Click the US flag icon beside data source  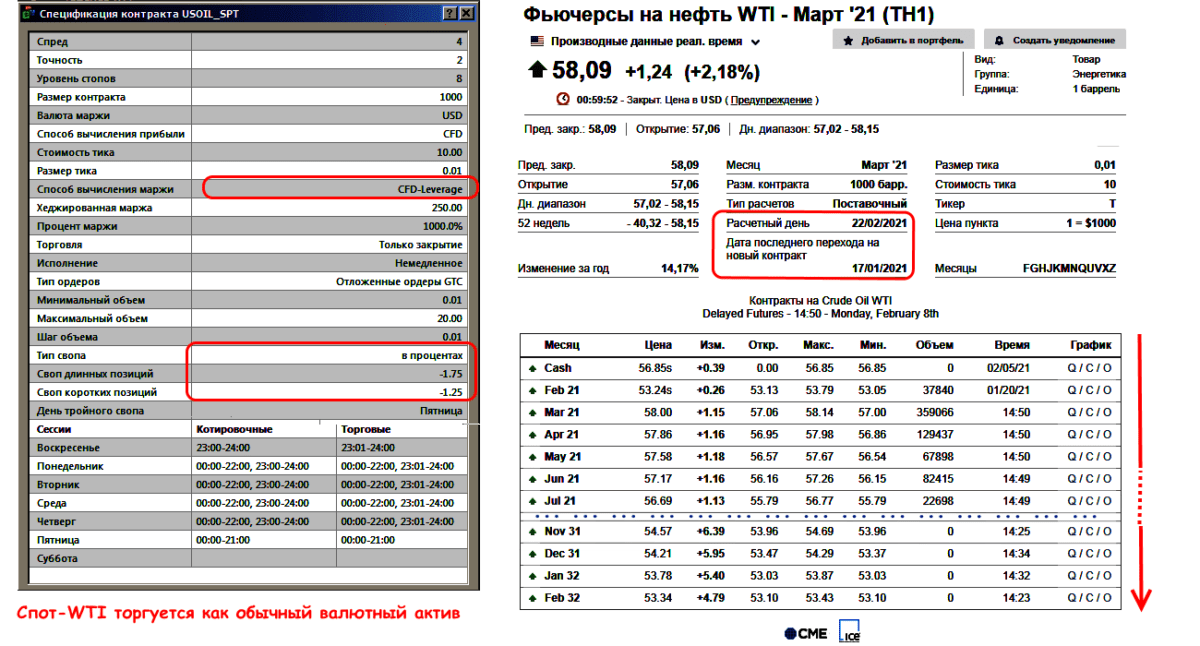[537, 42]
